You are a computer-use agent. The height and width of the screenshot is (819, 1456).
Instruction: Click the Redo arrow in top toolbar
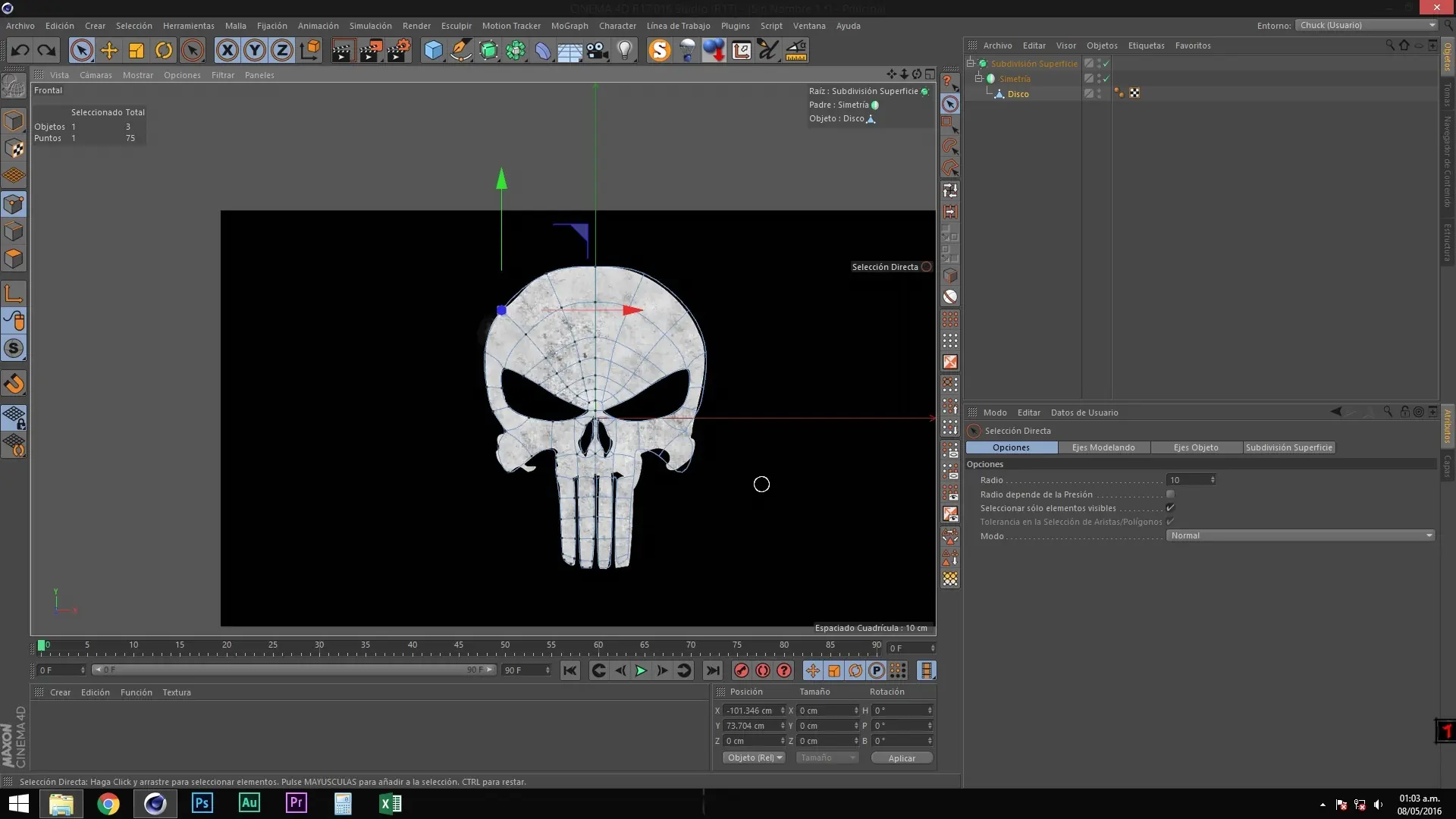[x=47, y=51]
